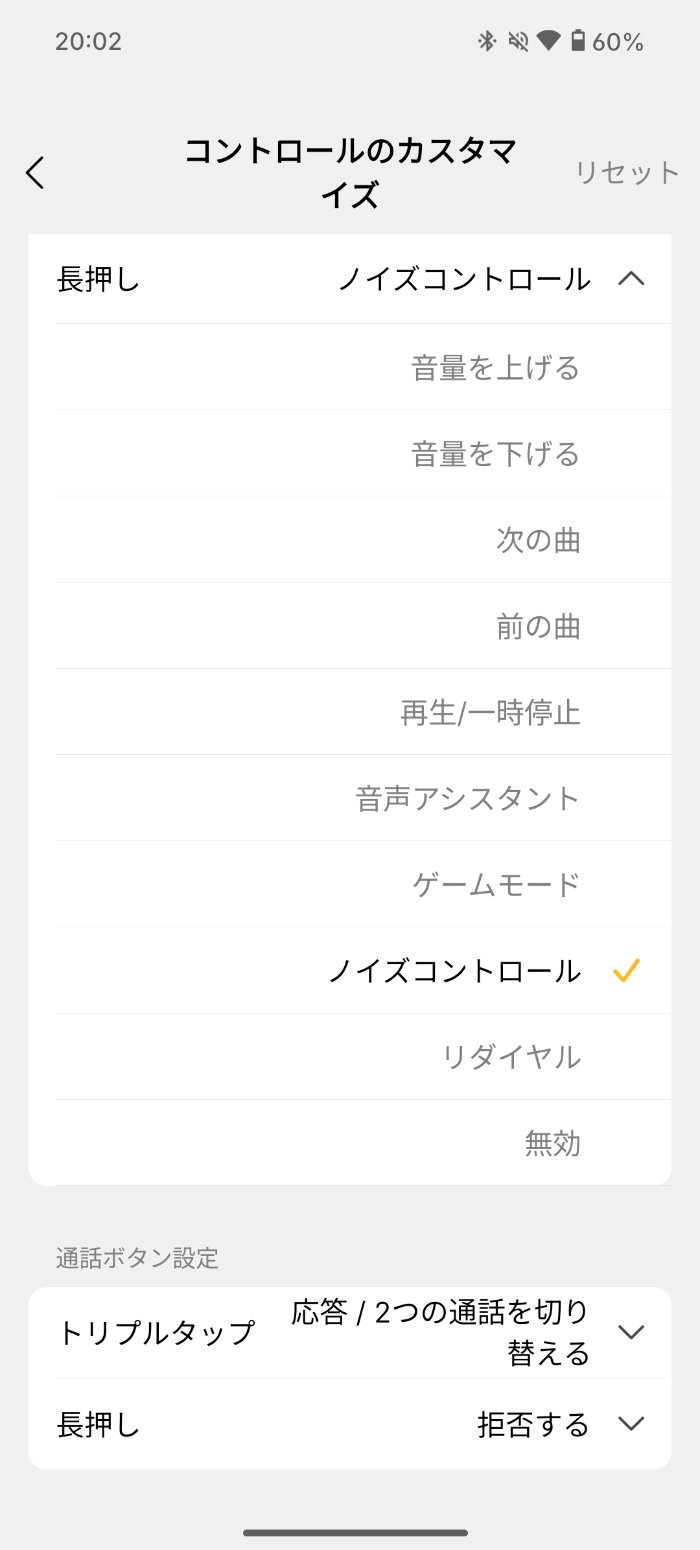Select 次の曲 from the list
This screenshot has height=1550, width=700.
[539, 540]
